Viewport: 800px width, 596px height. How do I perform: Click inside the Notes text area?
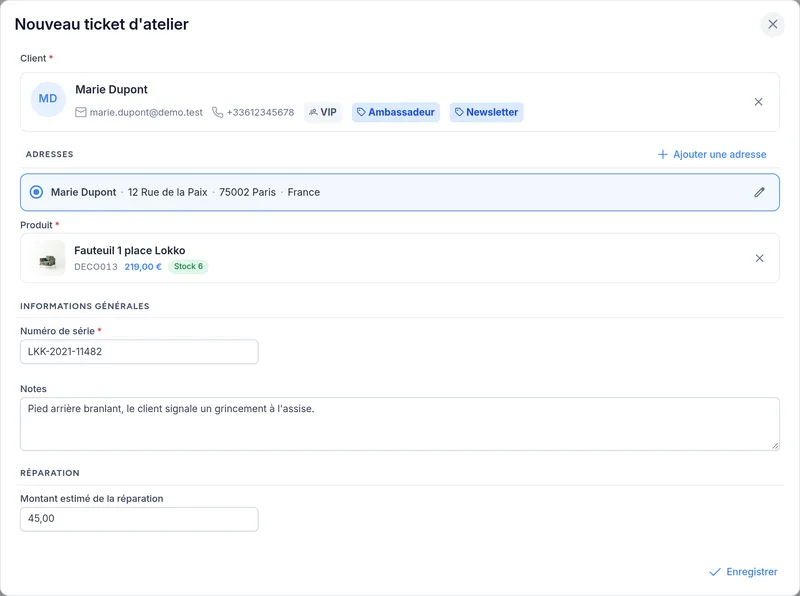coord(400,424)
